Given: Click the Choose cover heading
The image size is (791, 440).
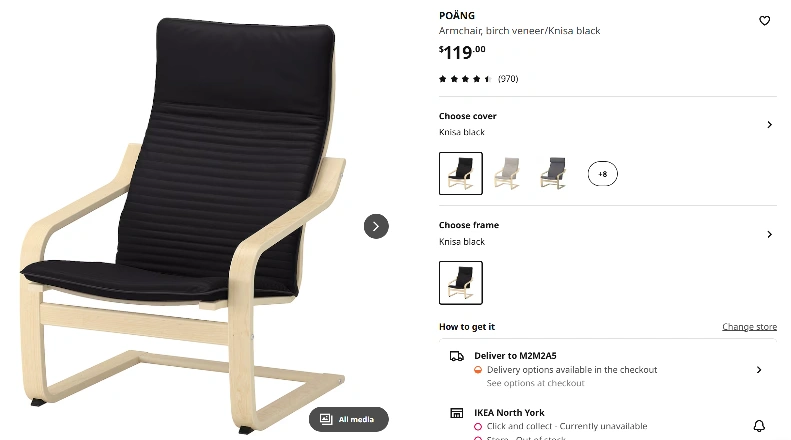Looking at the screenshot, I should [468, 116].
